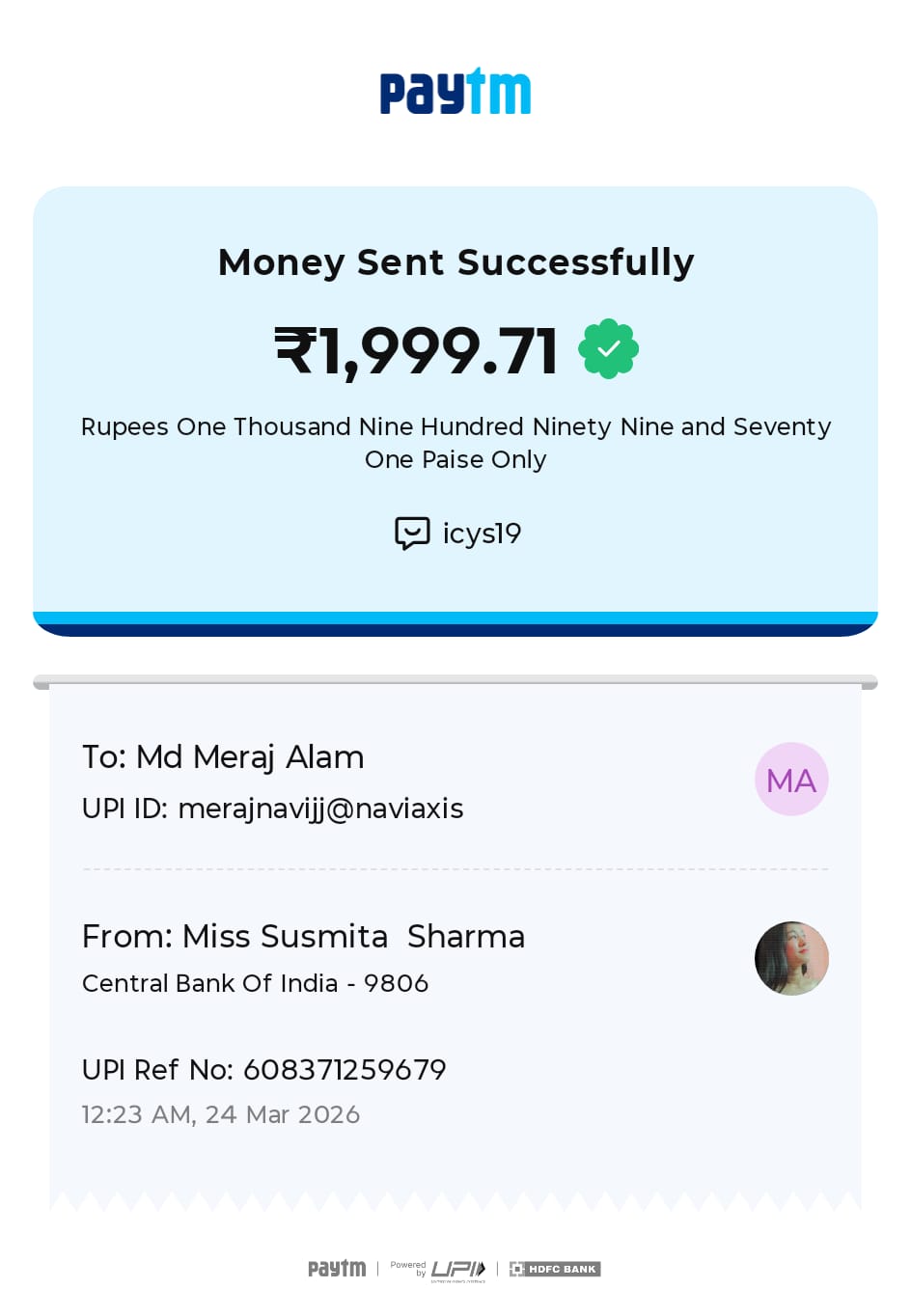
Task: Select the ₹1,999.71 amount
Action: pos(418,350)
